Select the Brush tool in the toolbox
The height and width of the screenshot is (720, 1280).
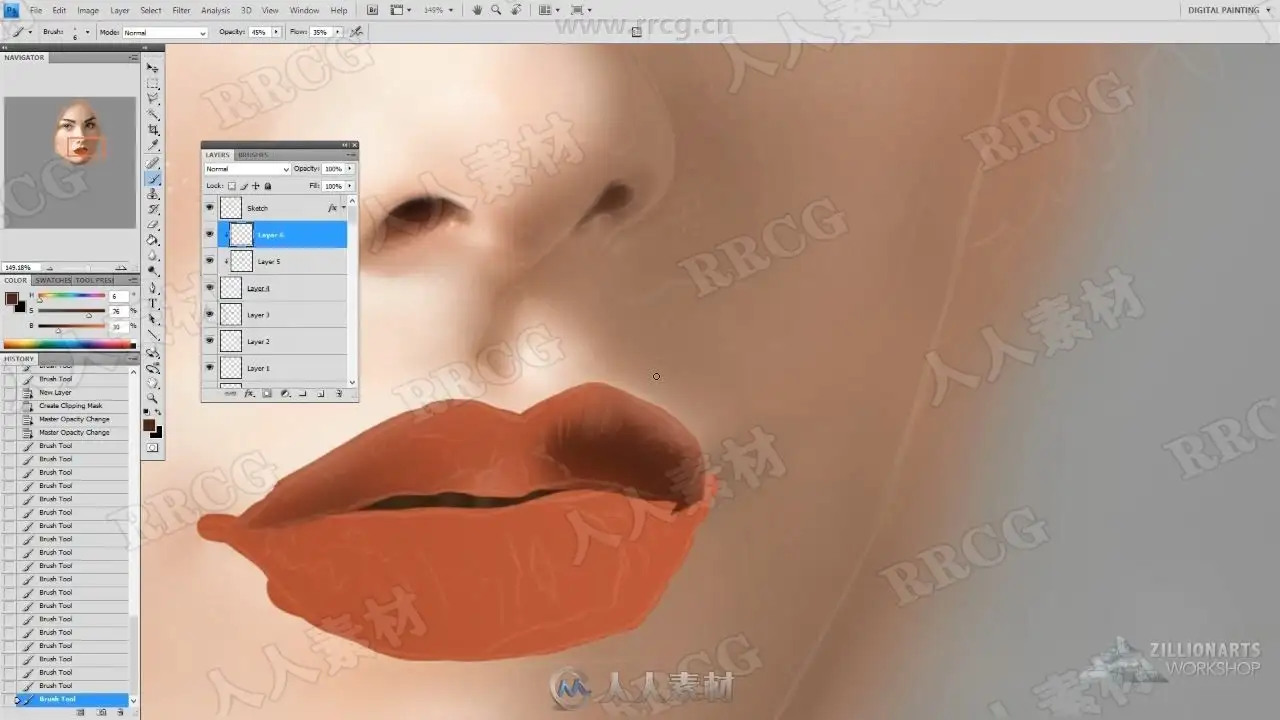click(153, 179)
